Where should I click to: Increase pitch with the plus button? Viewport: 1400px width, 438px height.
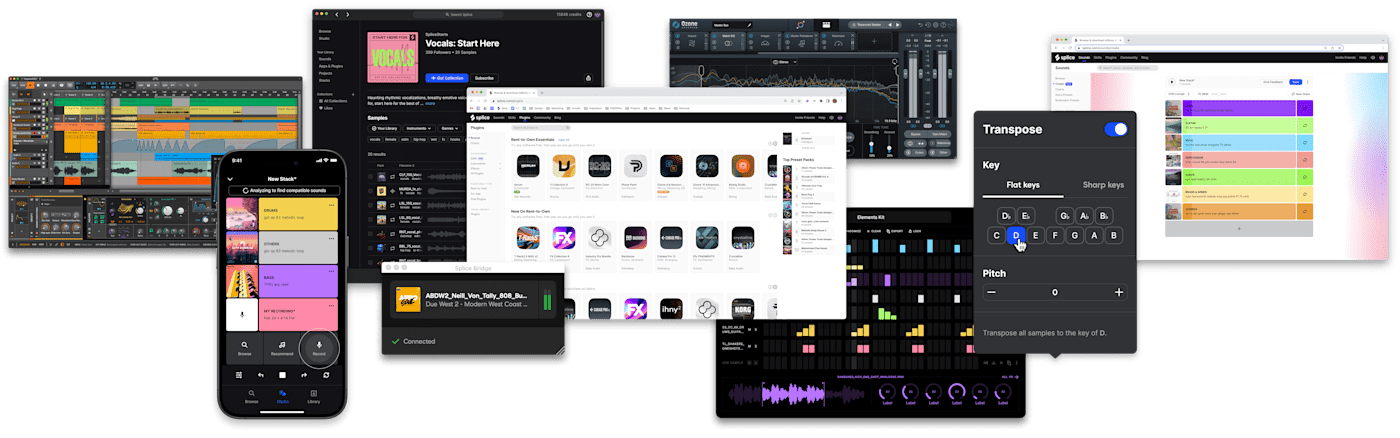[x=1118, y=292]
